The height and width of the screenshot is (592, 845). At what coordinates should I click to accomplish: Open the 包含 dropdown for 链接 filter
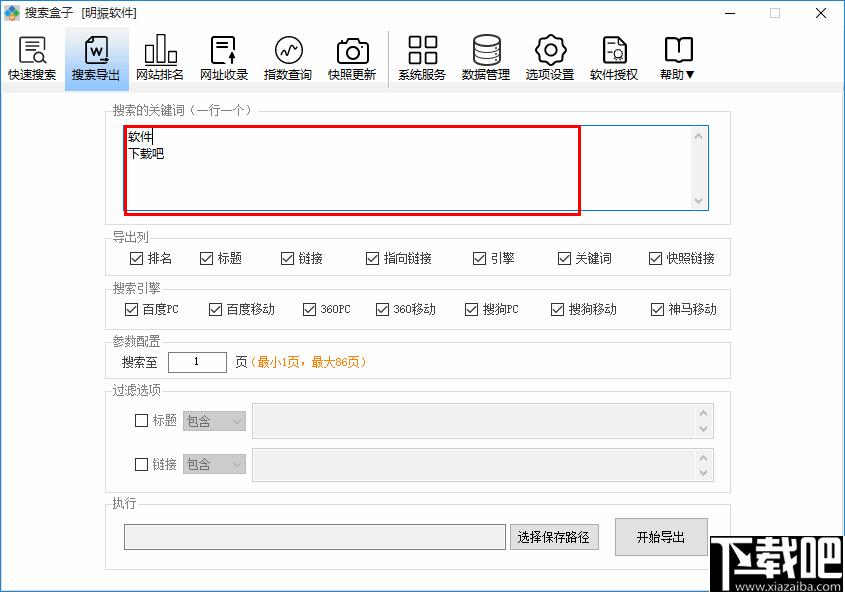click(214, 464)
